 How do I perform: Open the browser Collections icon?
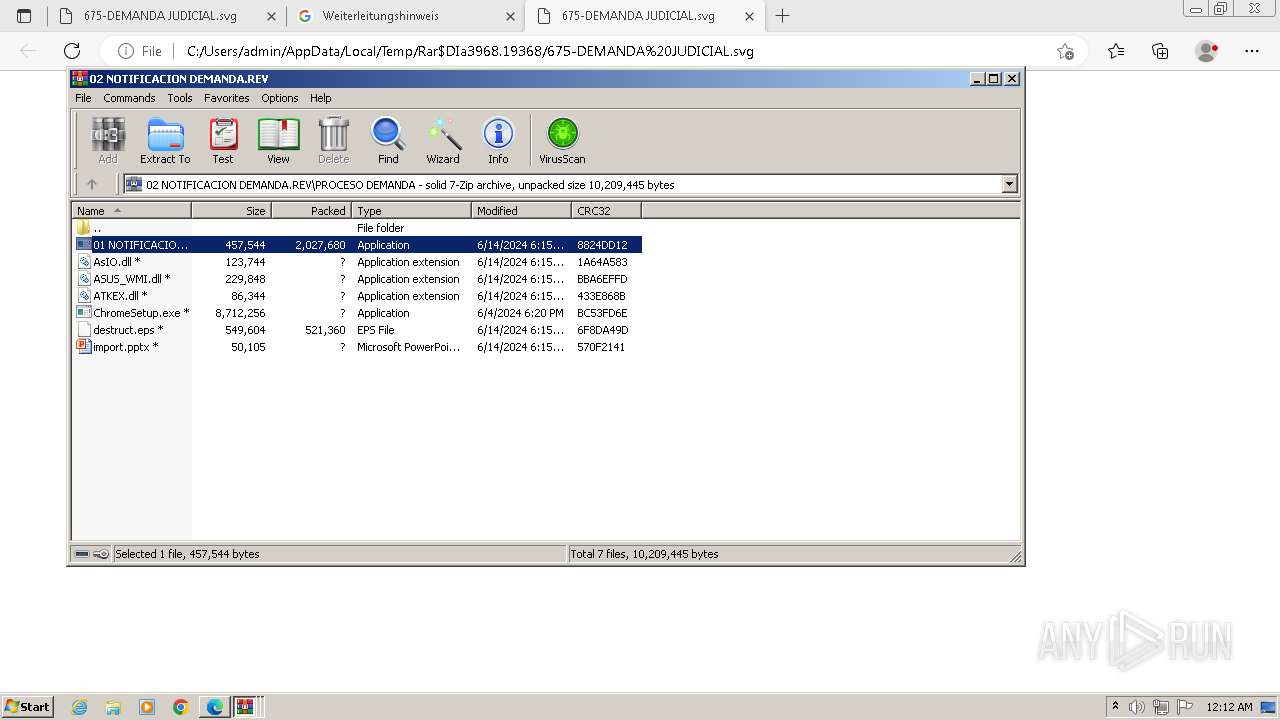[1160, 51]
